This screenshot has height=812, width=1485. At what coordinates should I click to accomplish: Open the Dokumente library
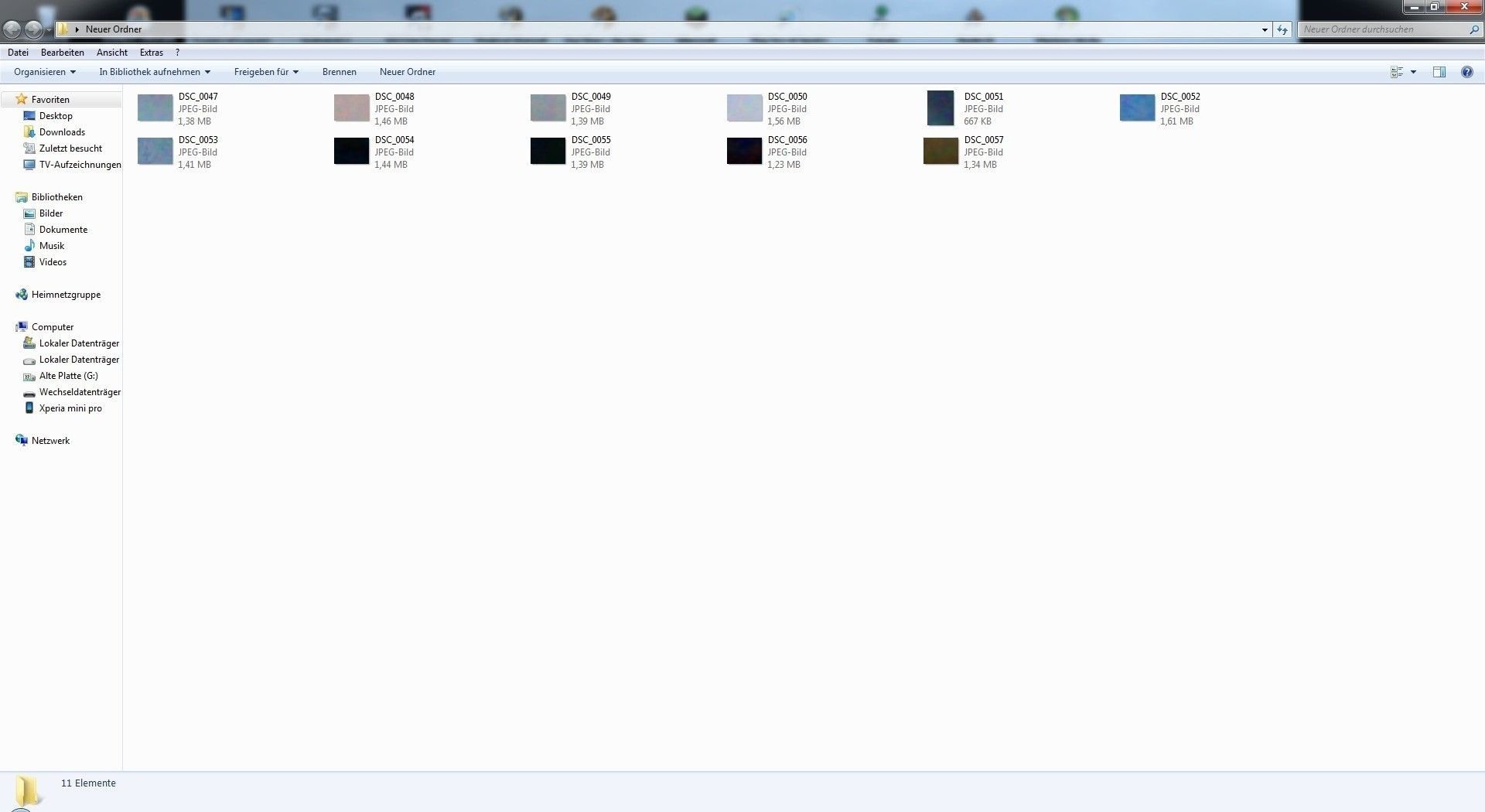(x=63, y=230)
